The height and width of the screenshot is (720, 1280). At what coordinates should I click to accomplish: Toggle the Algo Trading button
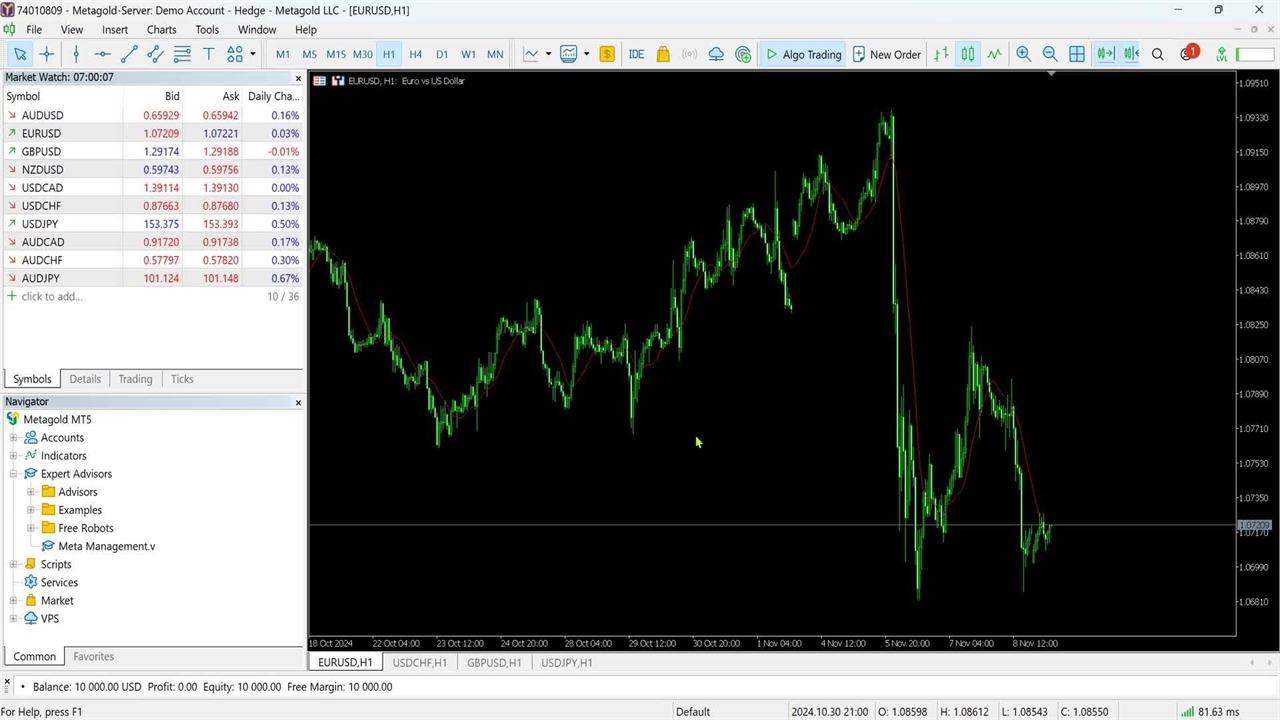804,54
